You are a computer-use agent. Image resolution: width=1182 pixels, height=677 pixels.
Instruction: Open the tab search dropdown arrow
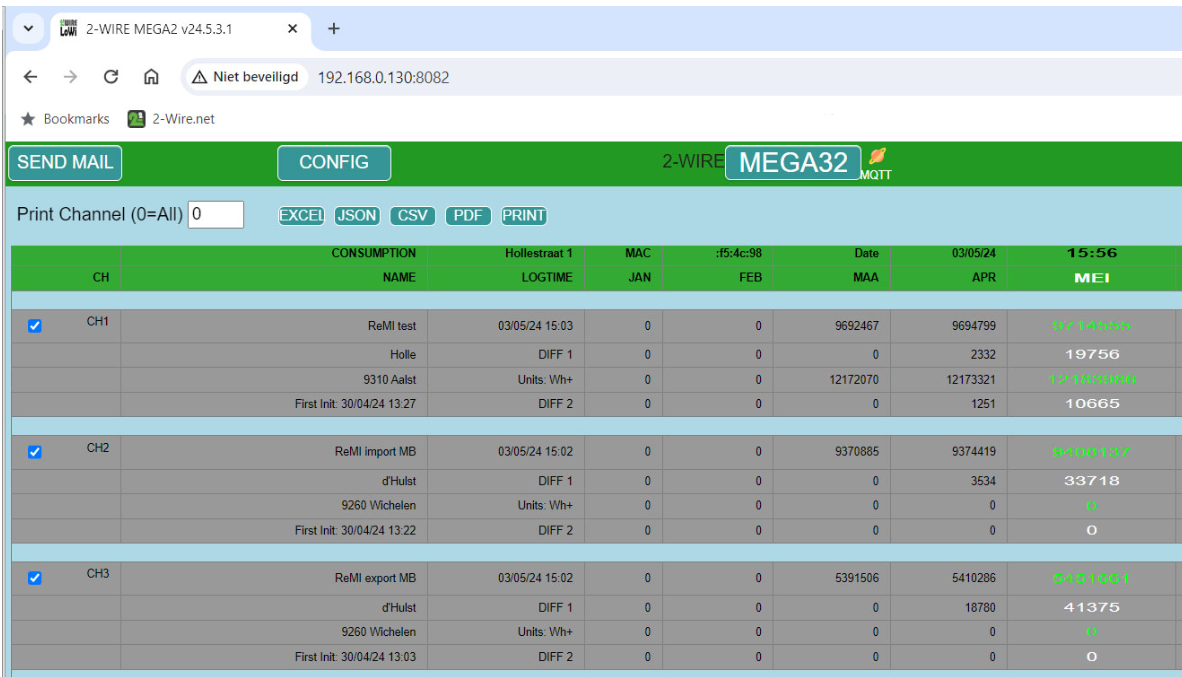point(28,29)
